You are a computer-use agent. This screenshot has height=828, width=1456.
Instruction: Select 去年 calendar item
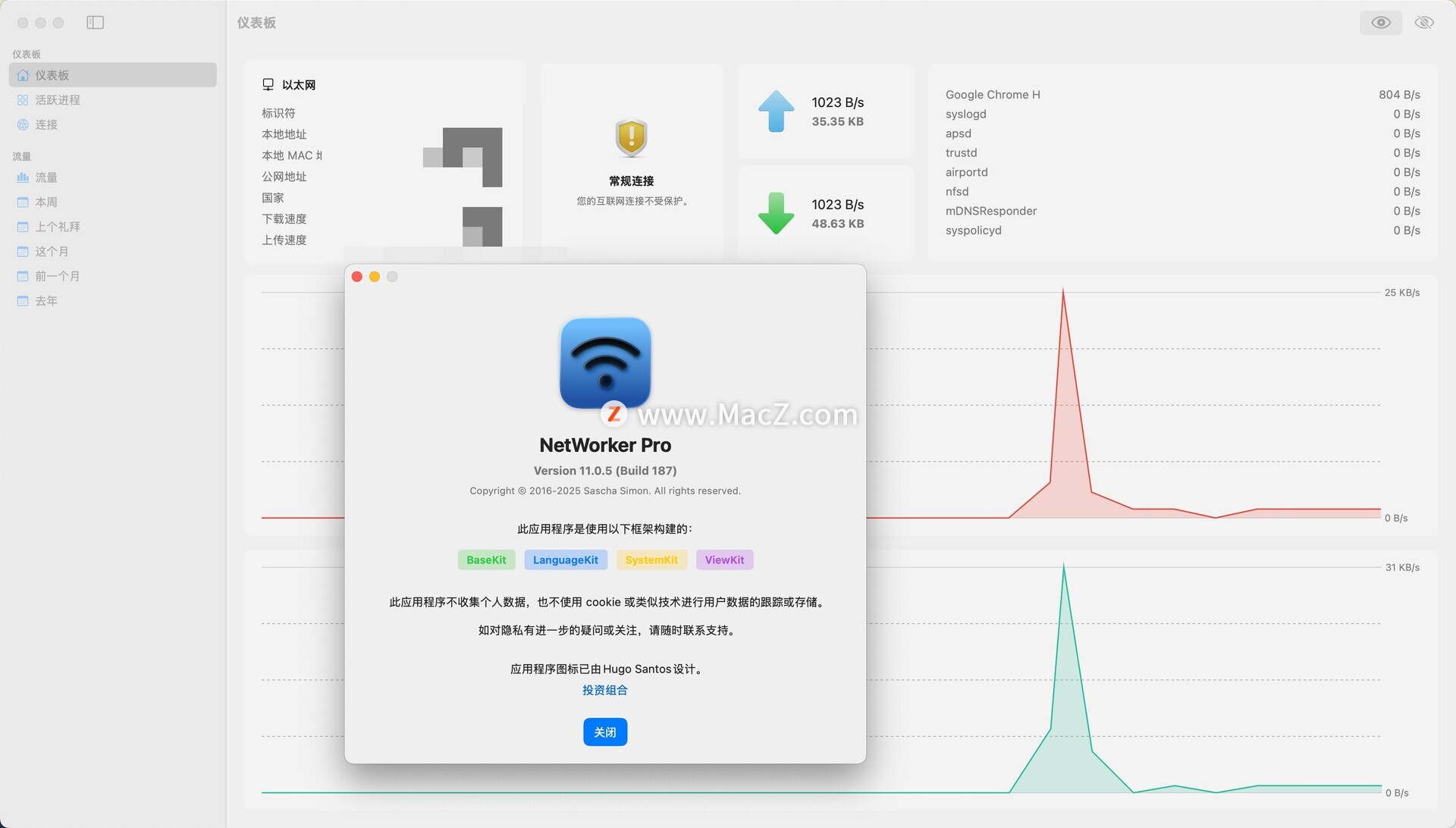coord(45,301)
